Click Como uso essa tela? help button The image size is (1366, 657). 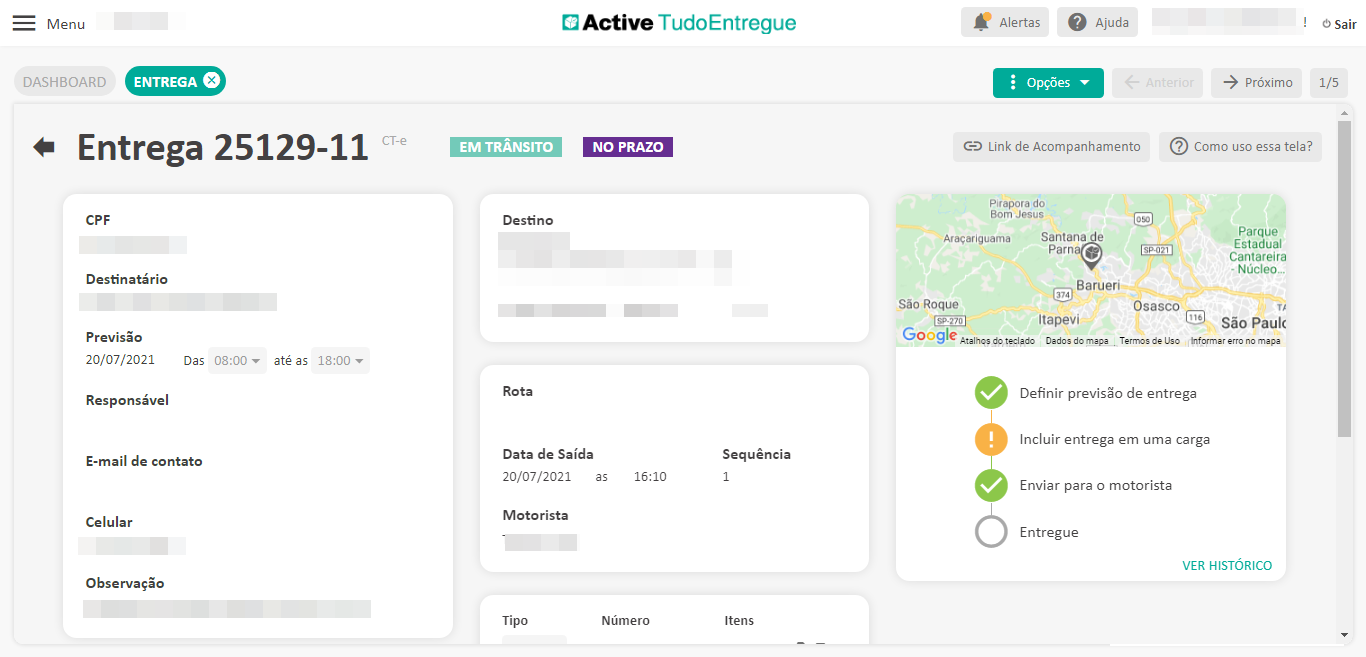pos(1240,147)
